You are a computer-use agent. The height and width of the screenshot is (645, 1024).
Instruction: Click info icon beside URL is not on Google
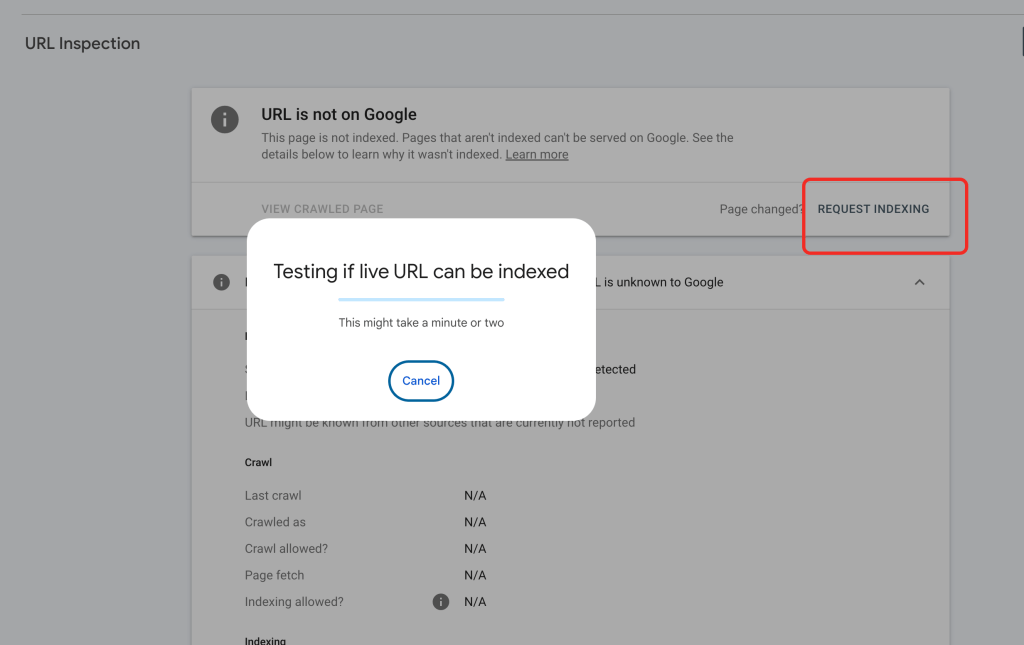tap(225, 119)
